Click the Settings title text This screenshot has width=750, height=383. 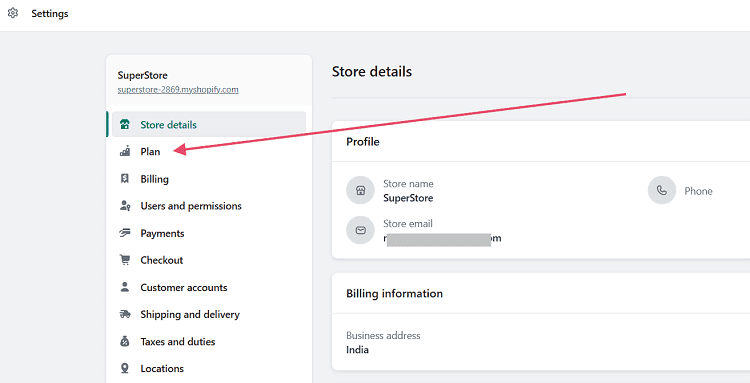[50, 14]
